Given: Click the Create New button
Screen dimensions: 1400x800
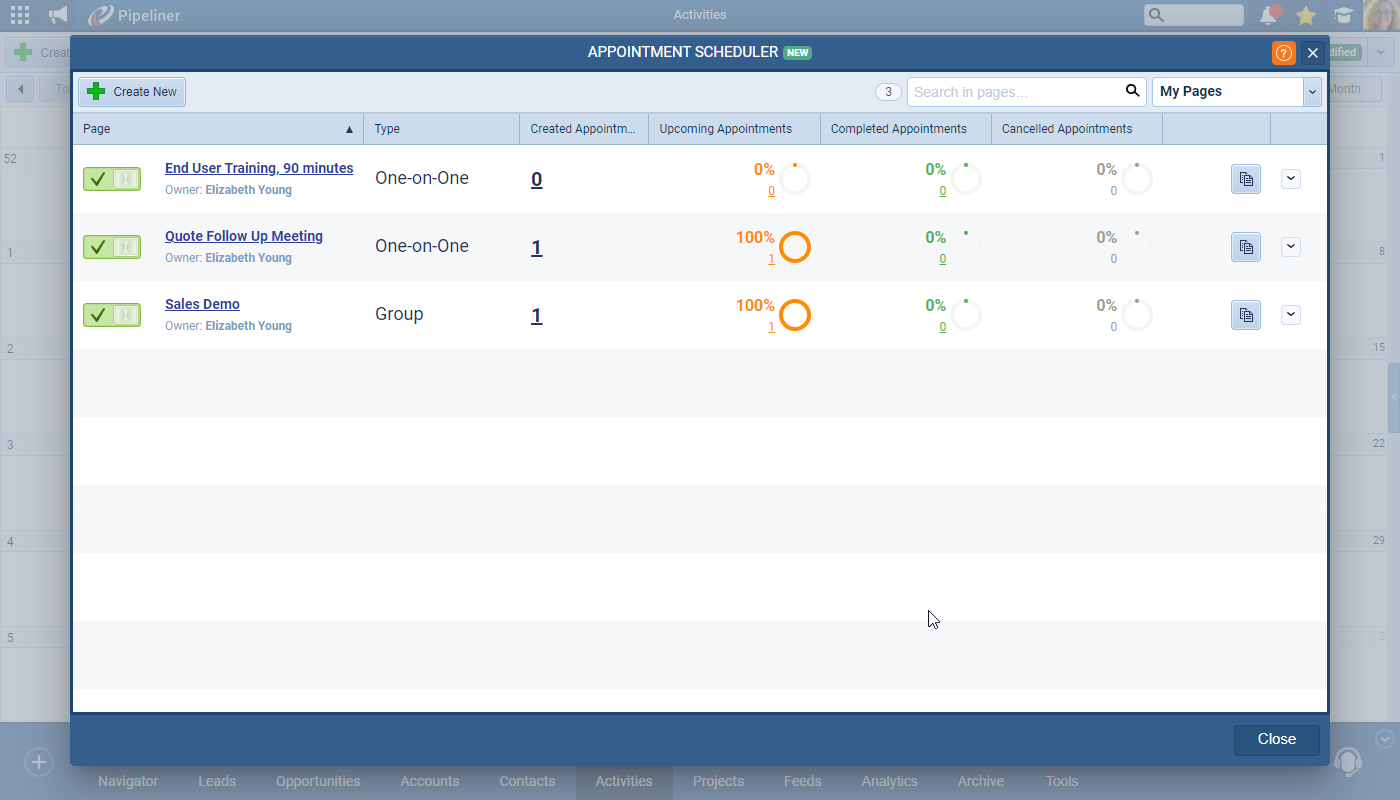Looking at the screenshot, I should [132, 92].
